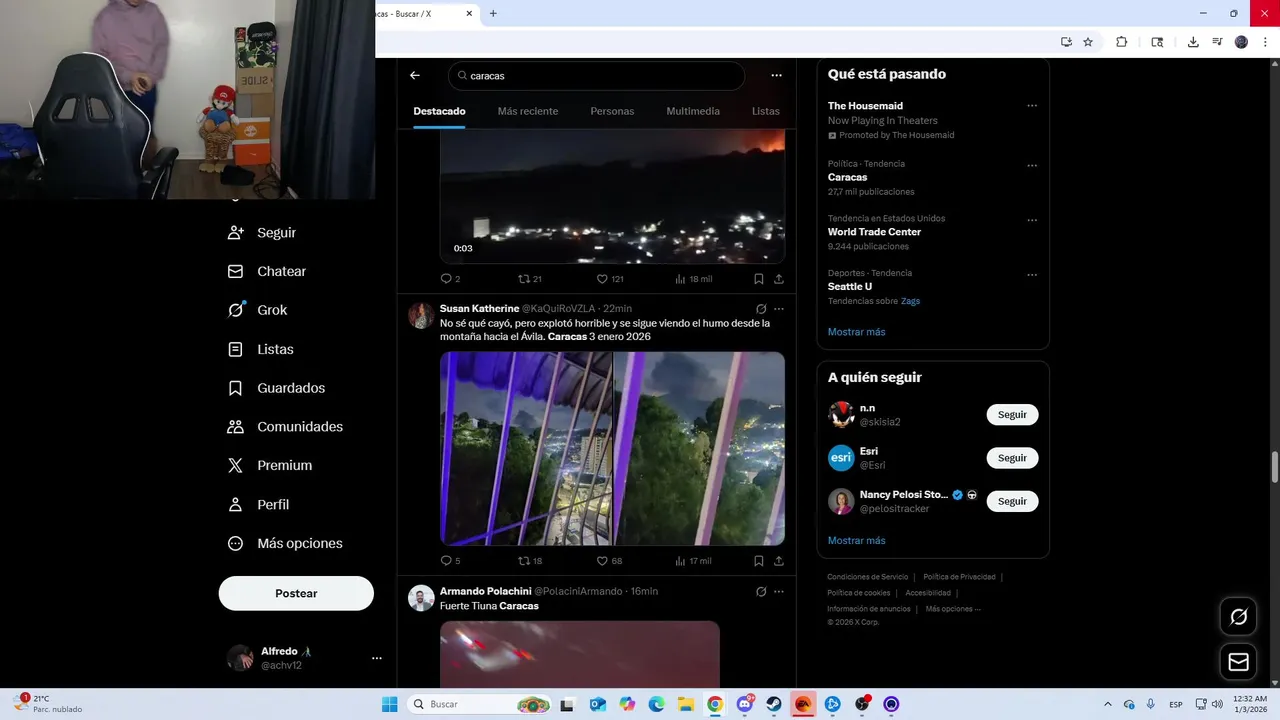Like Susan Katherine post with 68 likes

click(609, 561)
